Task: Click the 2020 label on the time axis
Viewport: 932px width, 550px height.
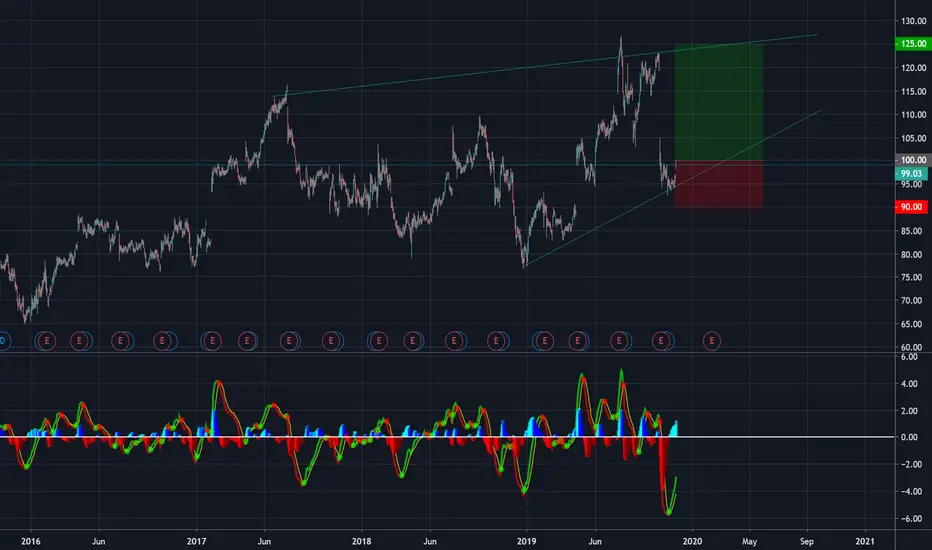Action: 692,541
